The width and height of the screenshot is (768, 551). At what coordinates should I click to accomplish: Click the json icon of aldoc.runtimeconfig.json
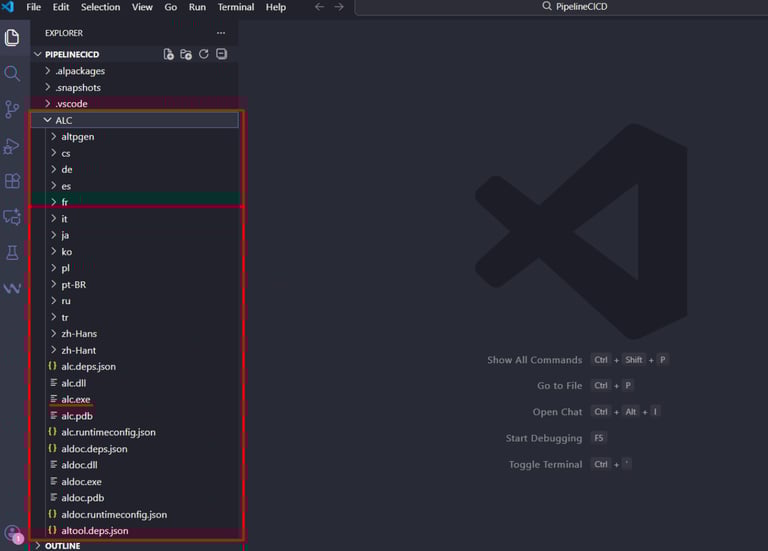[52, 514]
